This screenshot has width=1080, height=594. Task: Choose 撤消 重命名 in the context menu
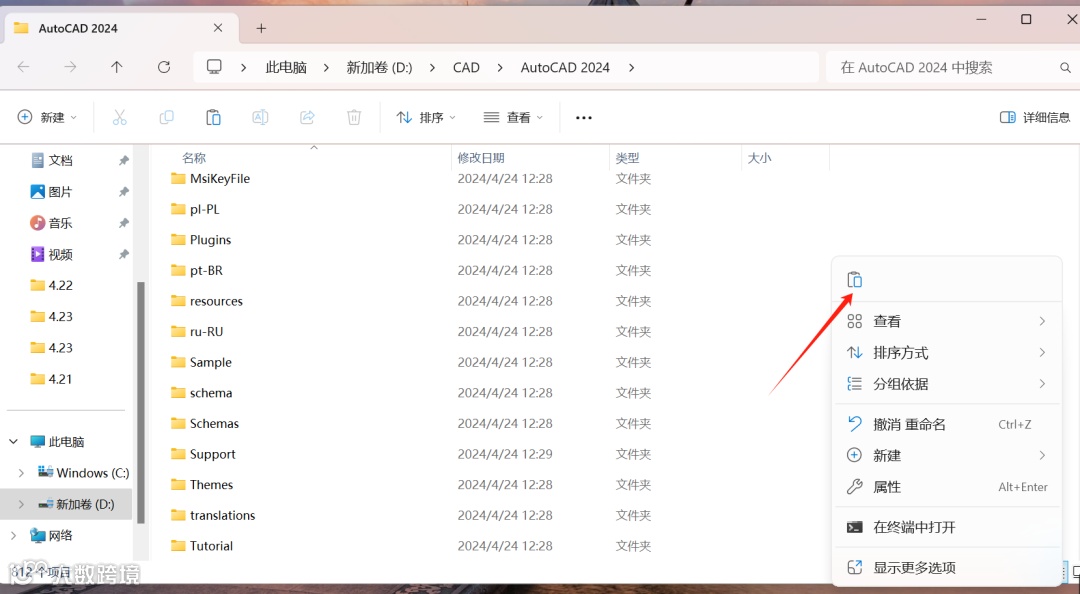947,424
